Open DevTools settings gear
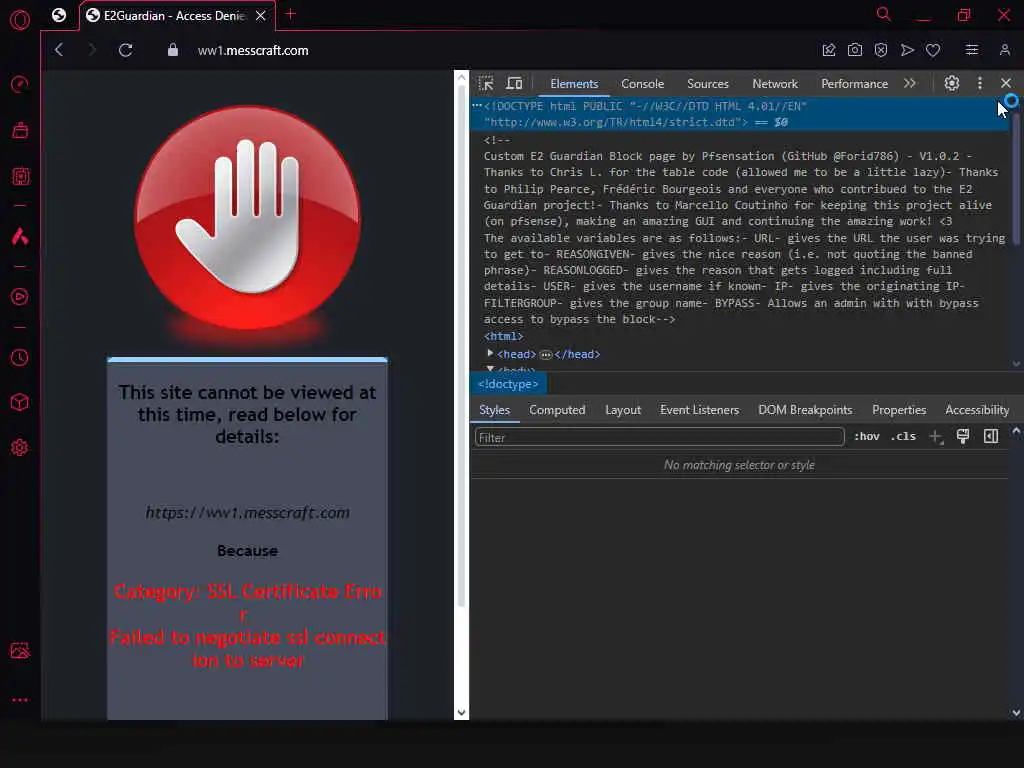The width and height of the screenshot is (1024, 768). pyautogui.click(x=952, y=84)
